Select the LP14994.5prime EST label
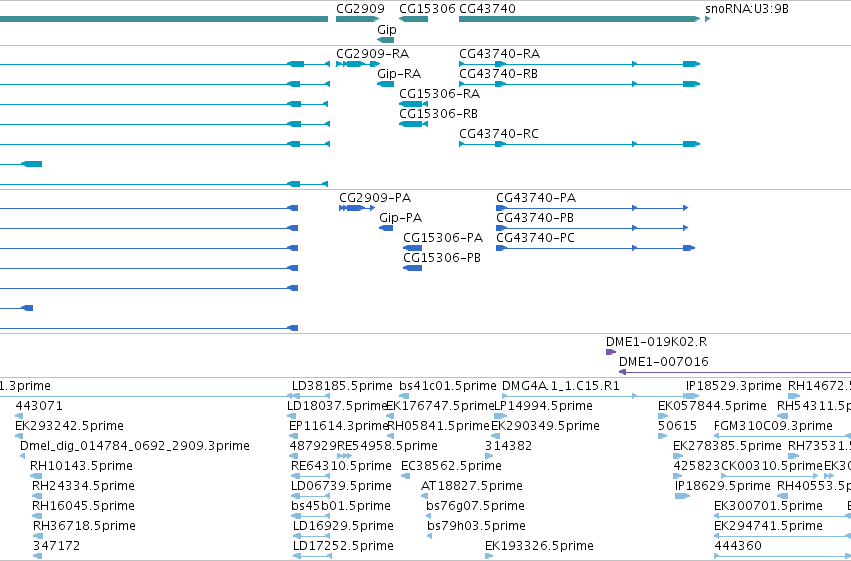The width and height of the screenshot is (851, 561). (x=543, y=406)
